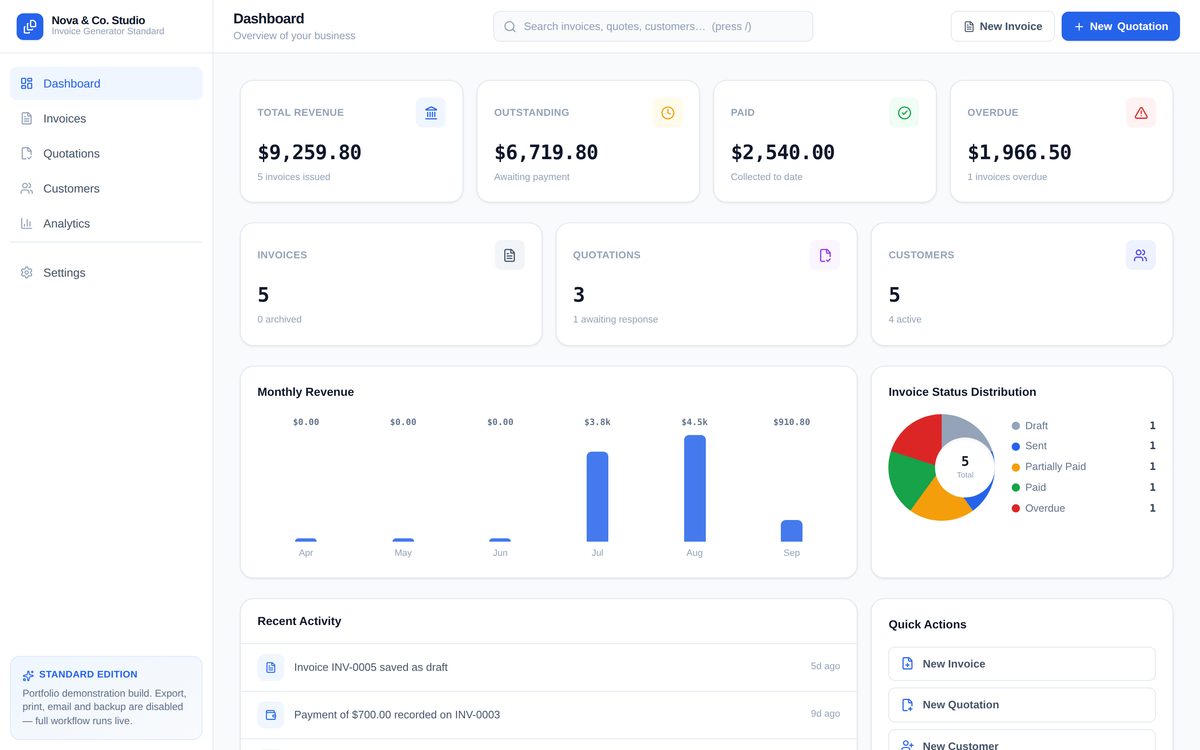Click the '1 invoices overdue' caption
1200x750 pixels.
tap(1007, 177)
